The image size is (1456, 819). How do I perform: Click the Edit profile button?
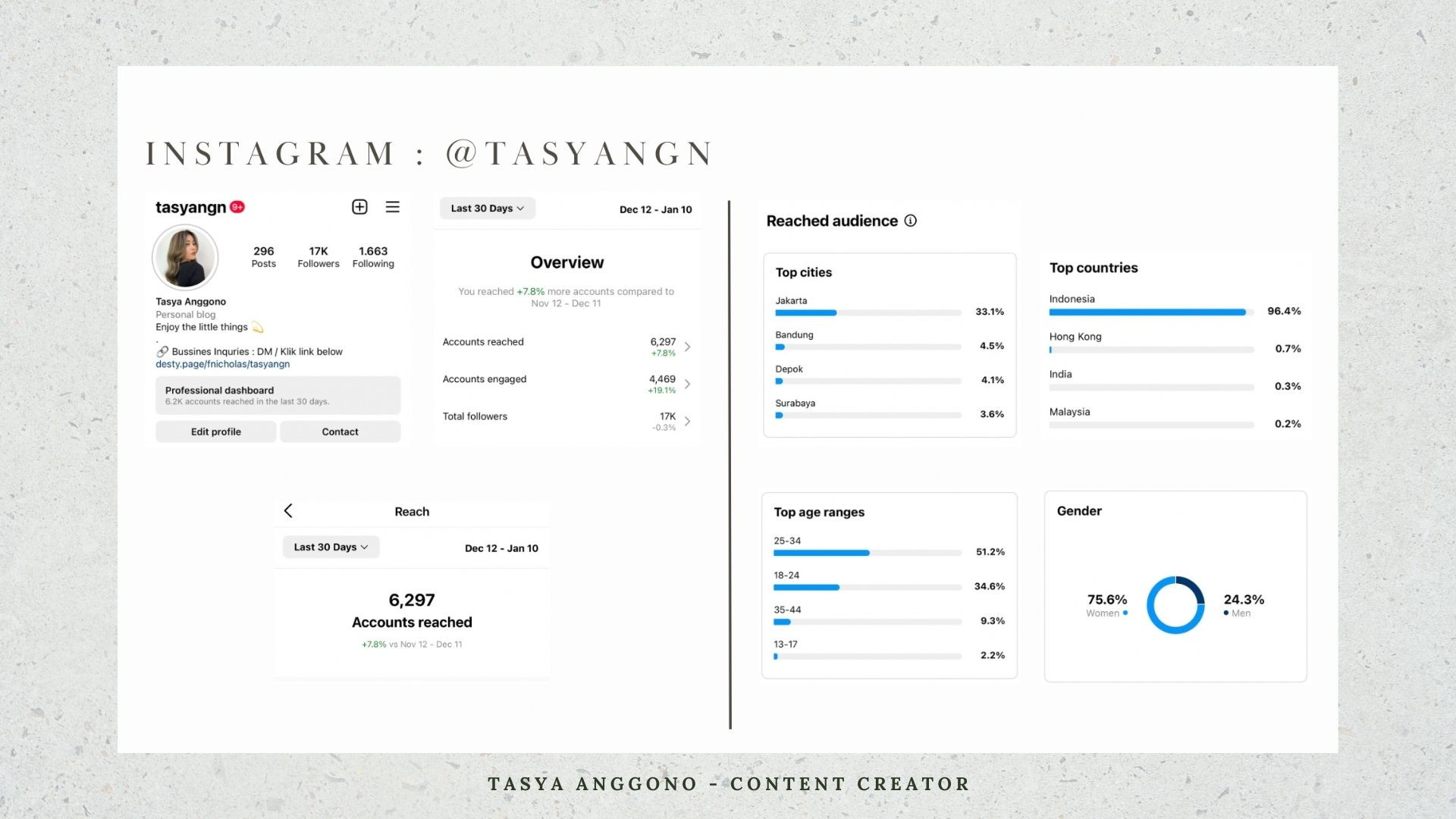(216, 431)
